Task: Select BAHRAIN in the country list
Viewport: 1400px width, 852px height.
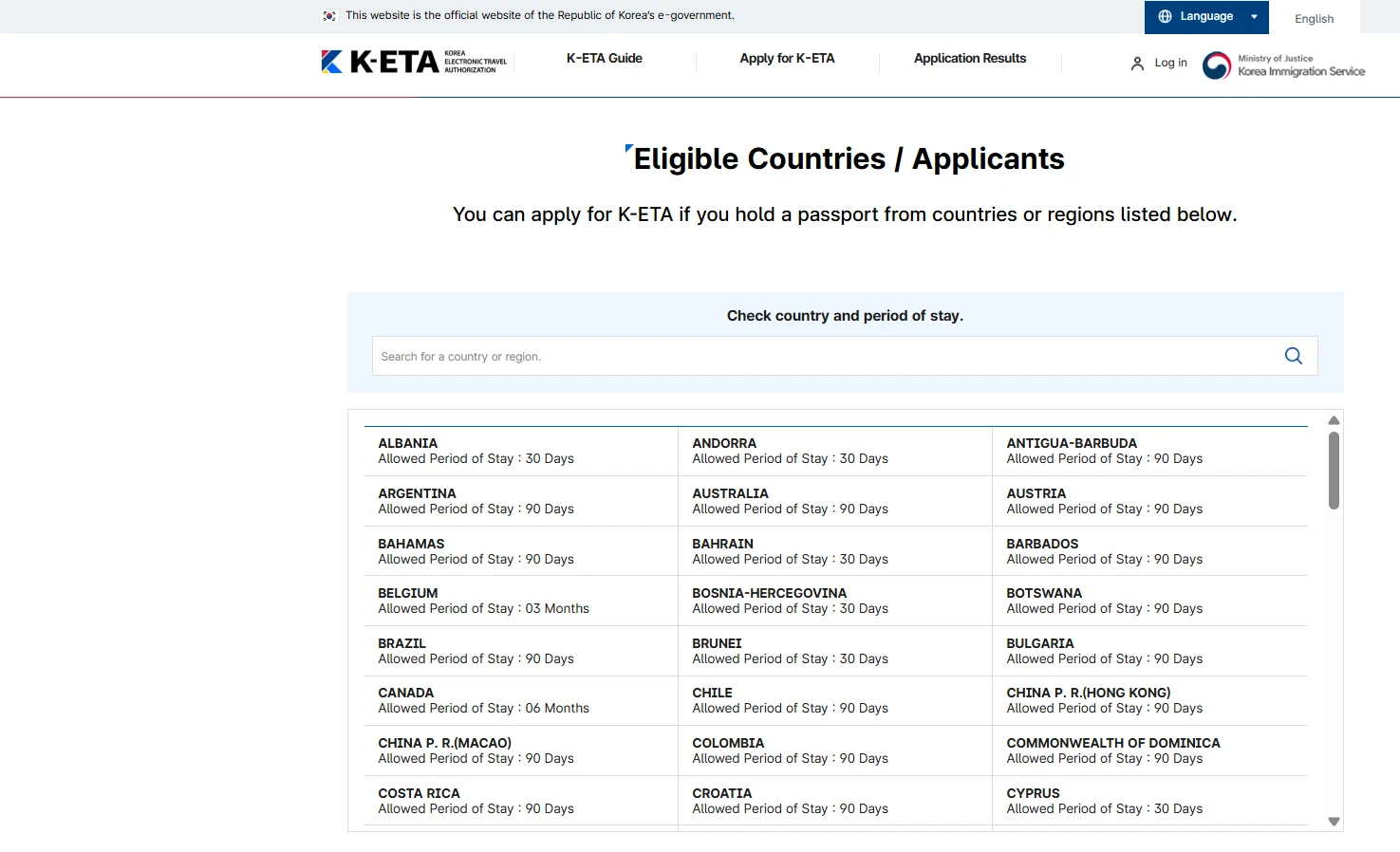Action: 835,551
